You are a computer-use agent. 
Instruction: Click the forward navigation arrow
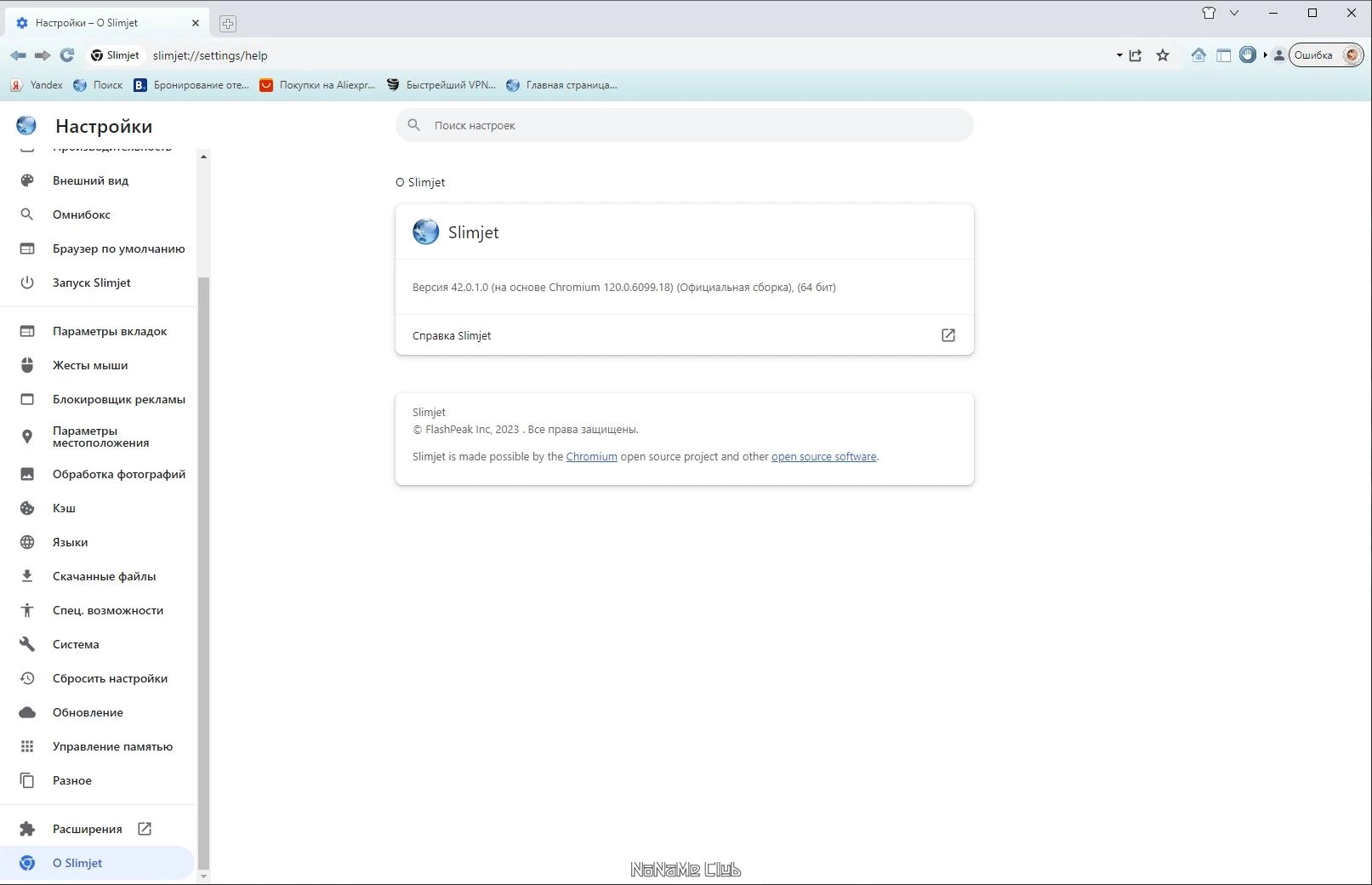pos(43,55)
